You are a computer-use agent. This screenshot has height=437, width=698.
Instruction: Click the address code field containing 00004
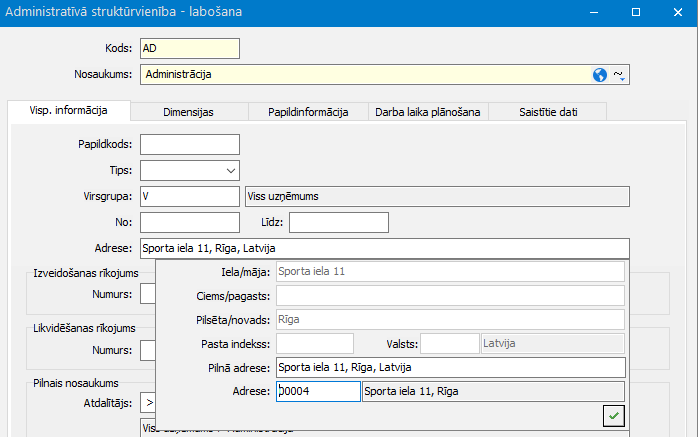click(318, 392)
